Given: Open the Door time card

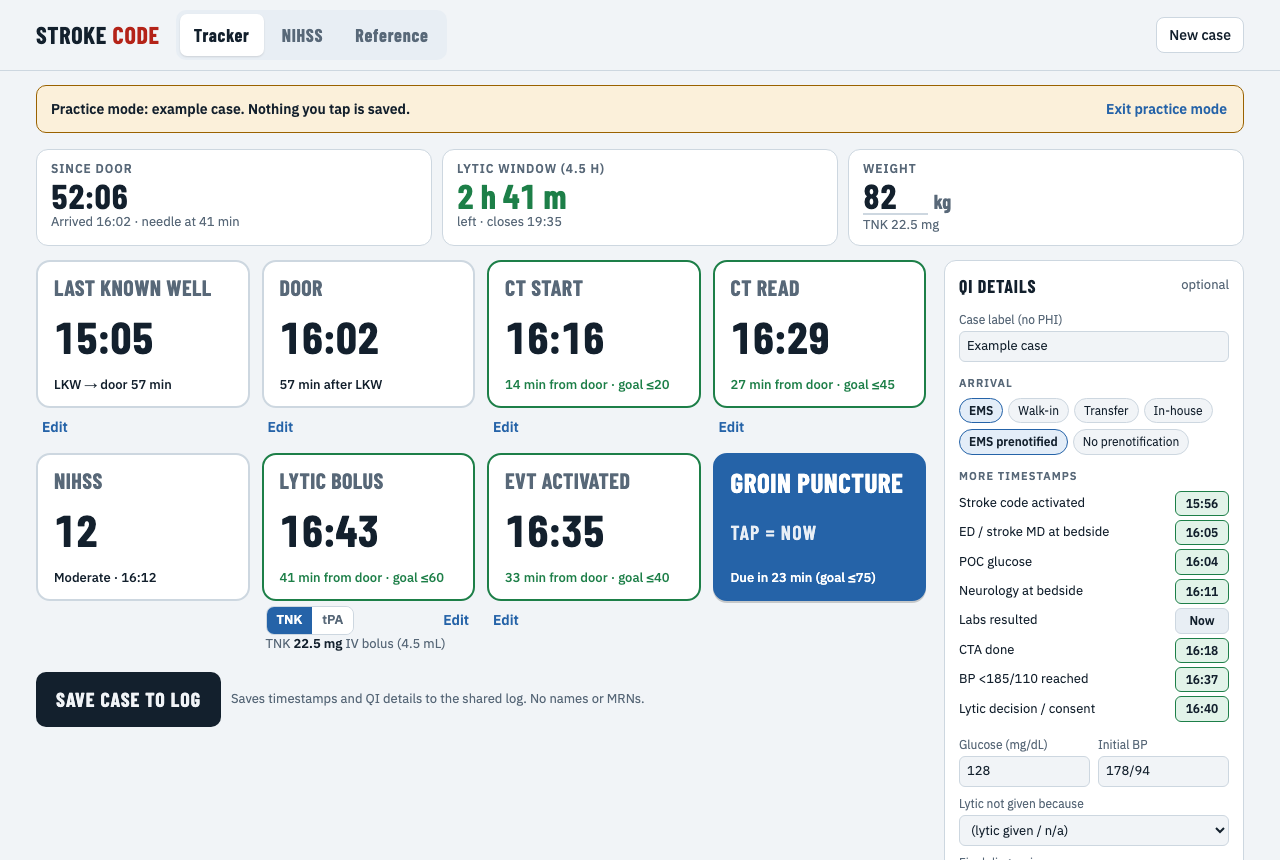Looking at the screenshot, I should coord(368,334).
